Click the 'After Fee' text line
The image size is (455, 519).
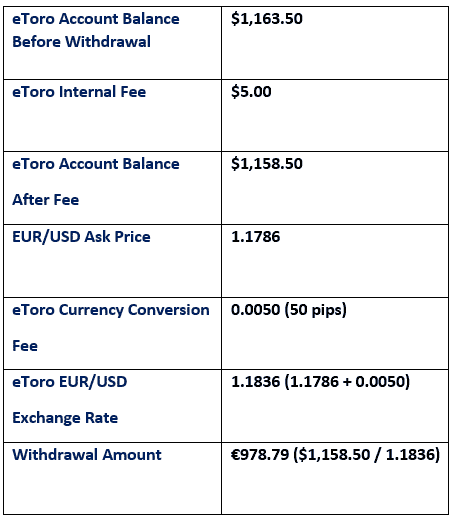click(x=45, y=200)
